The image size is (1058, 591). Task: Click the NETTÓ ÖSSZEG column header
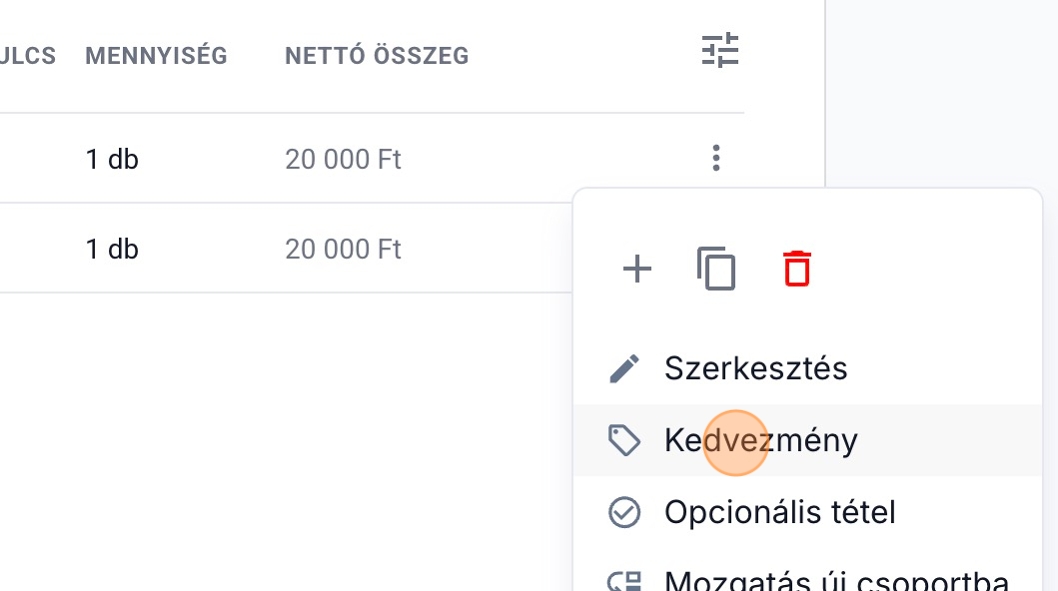click(x=377, y=56)
